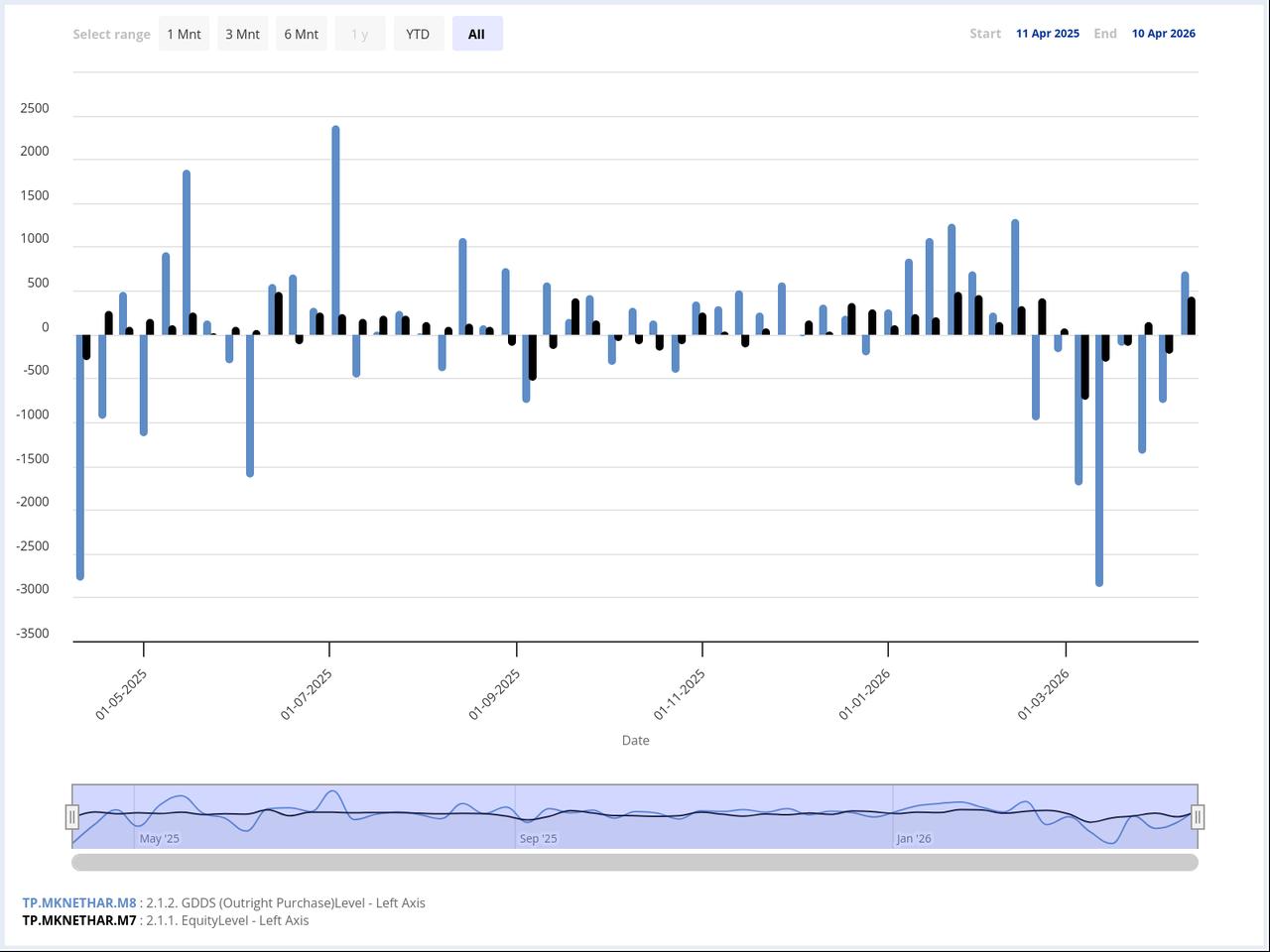1270x952 pixels.
Task: Click the May '25 label in the navigator
Action: coord(158,838)
